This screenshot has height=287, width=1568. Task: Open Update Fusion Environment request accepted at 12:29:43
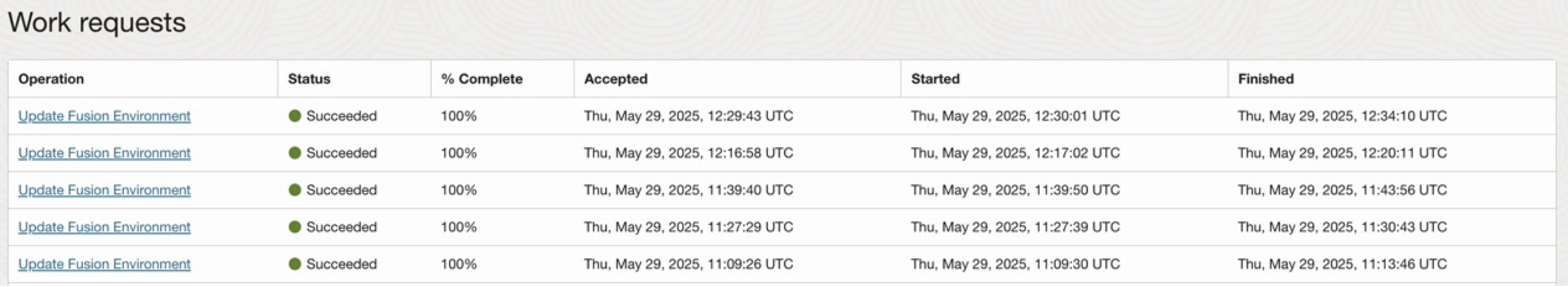coord(104,116)
